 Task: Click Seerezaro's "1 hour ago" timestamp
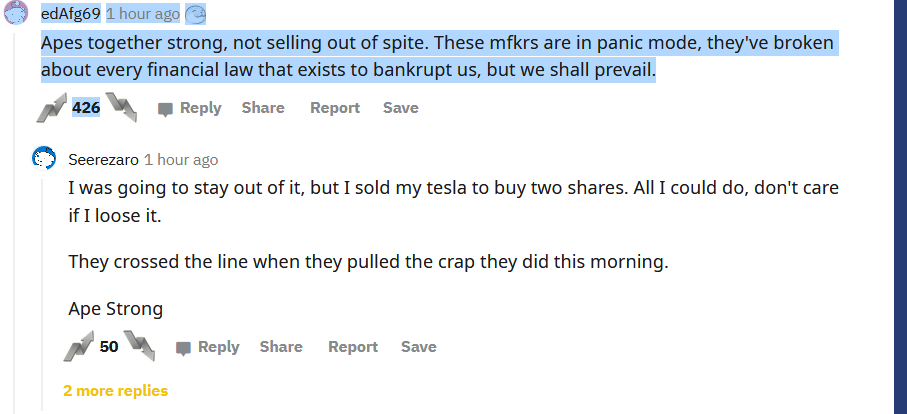click(181, 160)
